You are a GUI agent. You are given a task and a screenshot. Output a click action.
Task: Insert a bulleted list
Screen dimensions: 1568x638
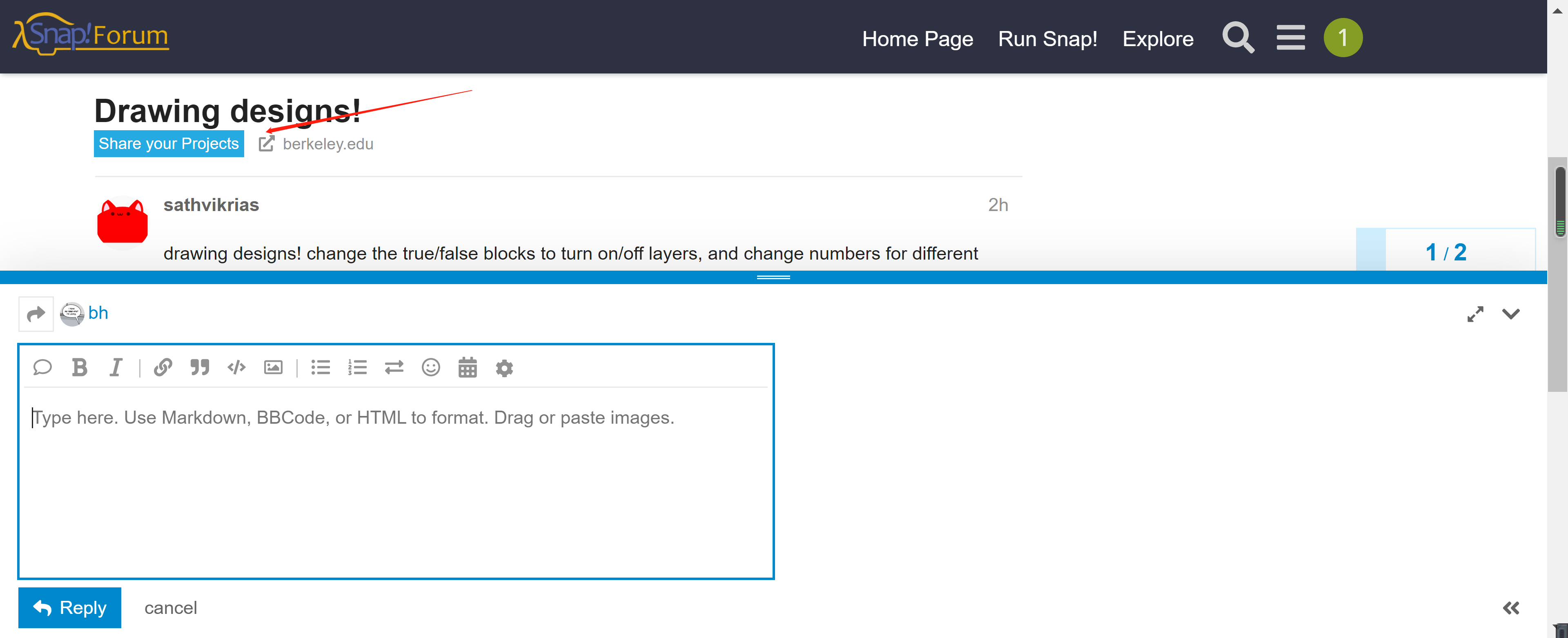point(321,367)
